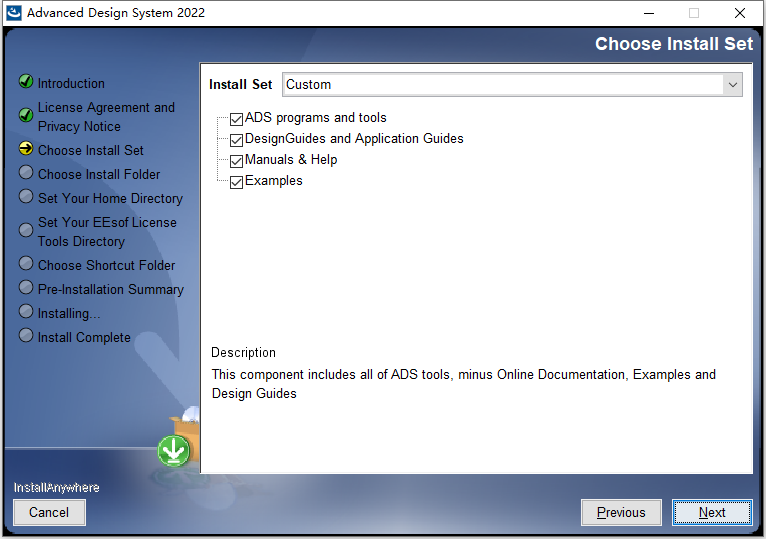
Task: Cancel the installation
Action: click(x=49, y=513)
